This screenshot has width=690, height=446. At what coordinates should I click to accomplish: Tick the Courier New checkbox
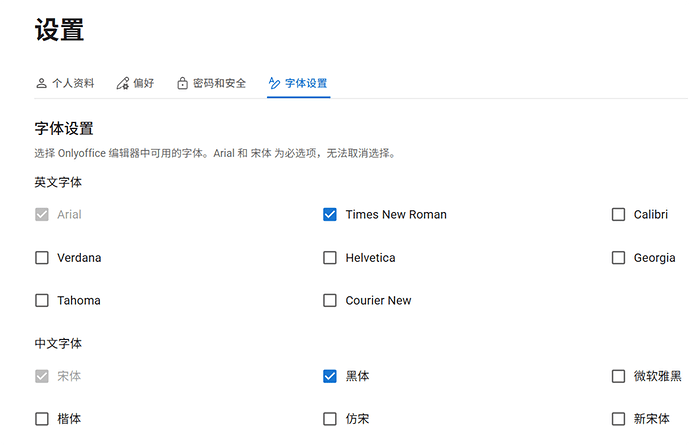pyautogui.click(x=330, y=301)
